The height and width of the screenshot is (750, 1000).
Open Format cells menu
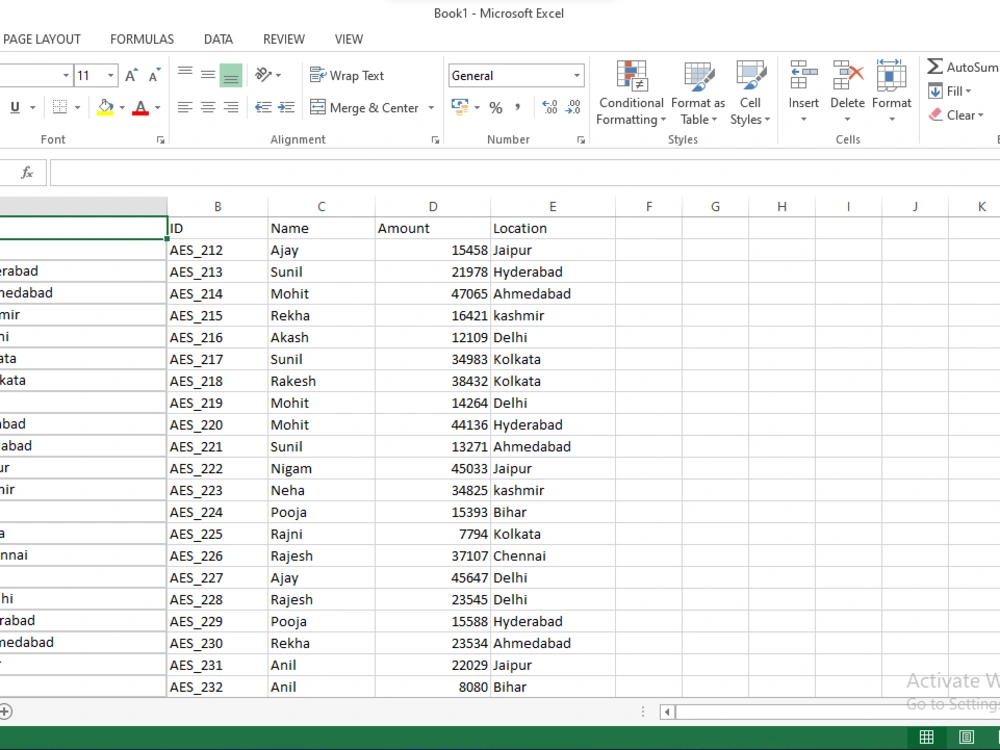click(892, 92)
